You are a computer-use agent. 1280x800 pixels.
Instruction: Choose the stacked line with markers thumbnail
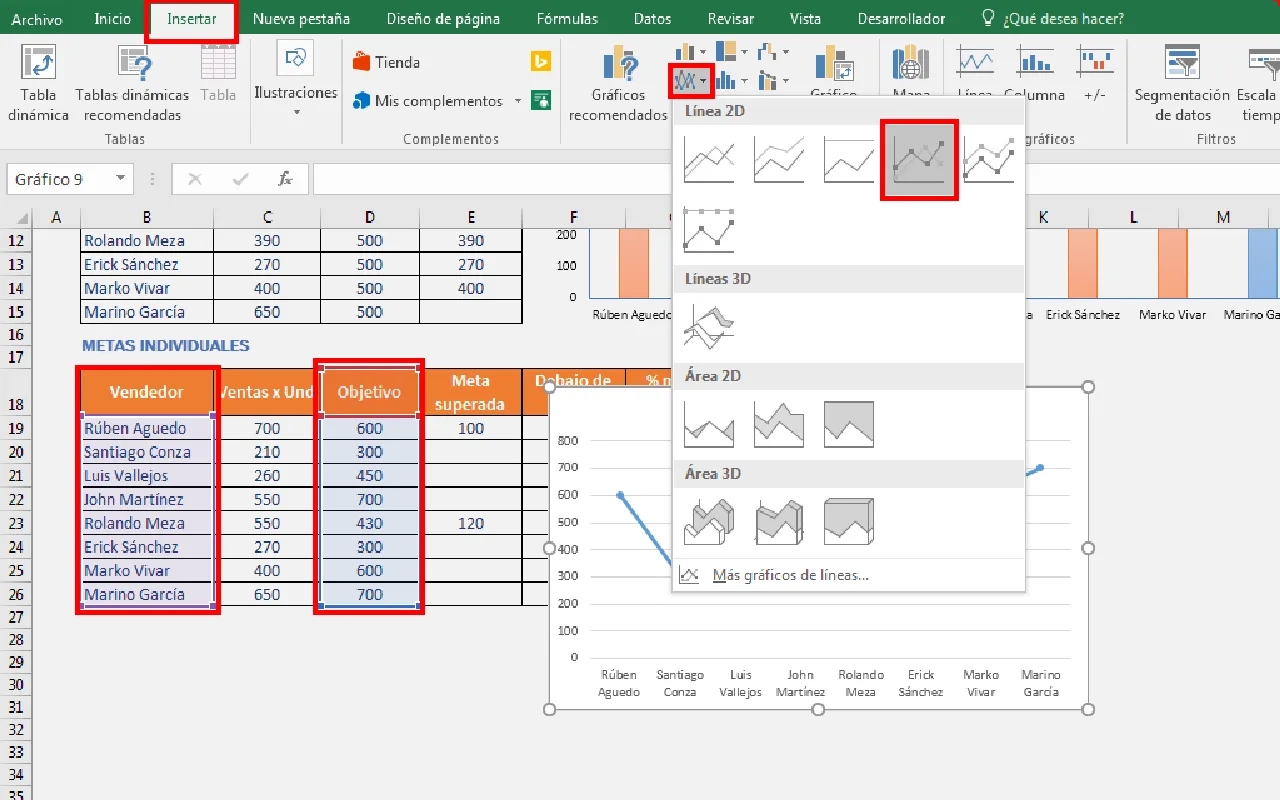point(989,160)
